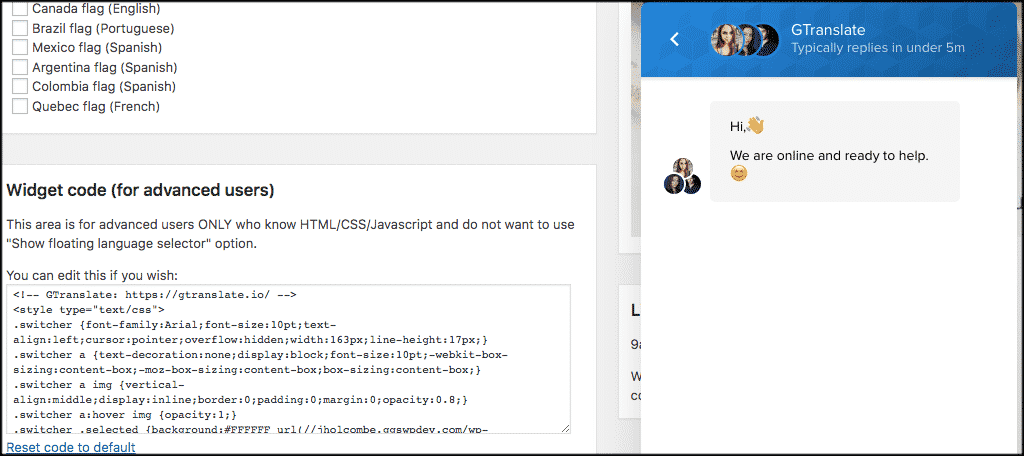Click the 'Widget code (for advanced users)' heading
1024x456 pixels.
[x=140, y=190]
